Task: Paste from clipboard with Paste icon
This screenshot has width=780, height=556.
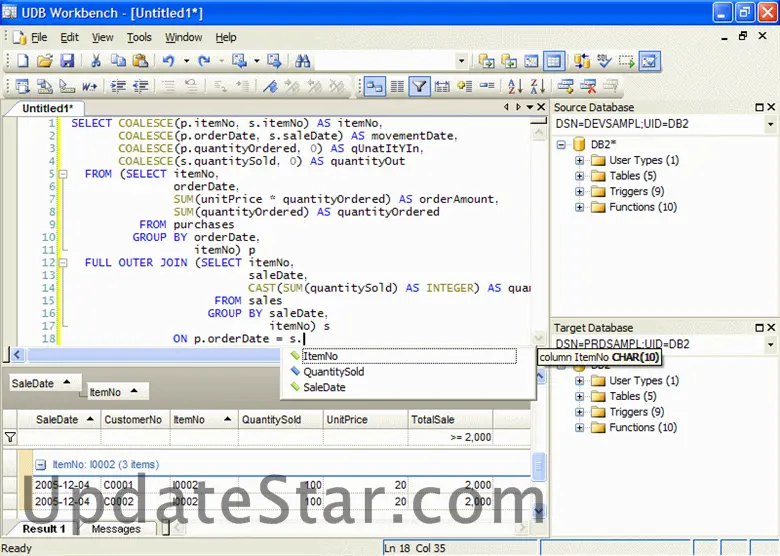Action: tap(140, 61)
